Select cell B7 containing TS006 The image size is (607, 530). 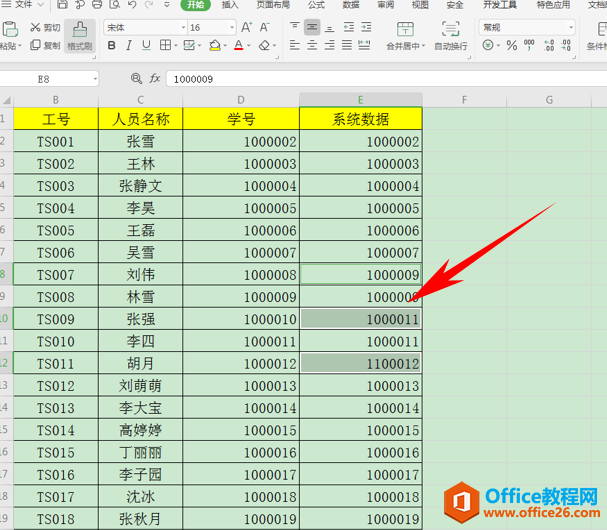(56, 252)
